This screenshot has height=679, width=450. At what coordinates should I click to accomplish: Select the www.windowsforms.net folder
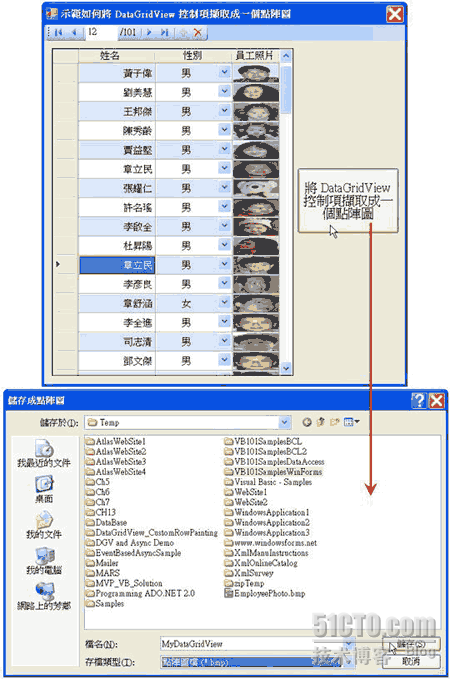(x=271, y=543)
